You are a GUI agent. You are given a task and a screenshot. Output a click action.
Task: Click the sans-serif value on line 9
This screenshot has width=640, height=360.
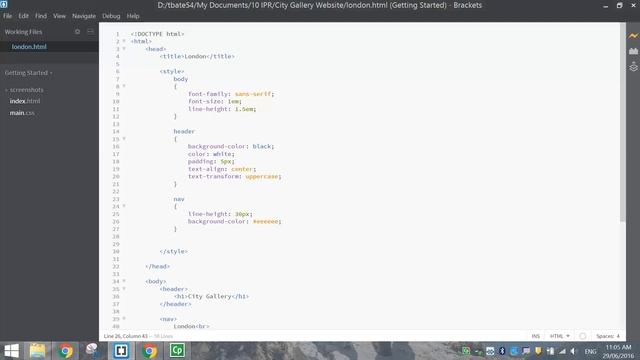253,94
